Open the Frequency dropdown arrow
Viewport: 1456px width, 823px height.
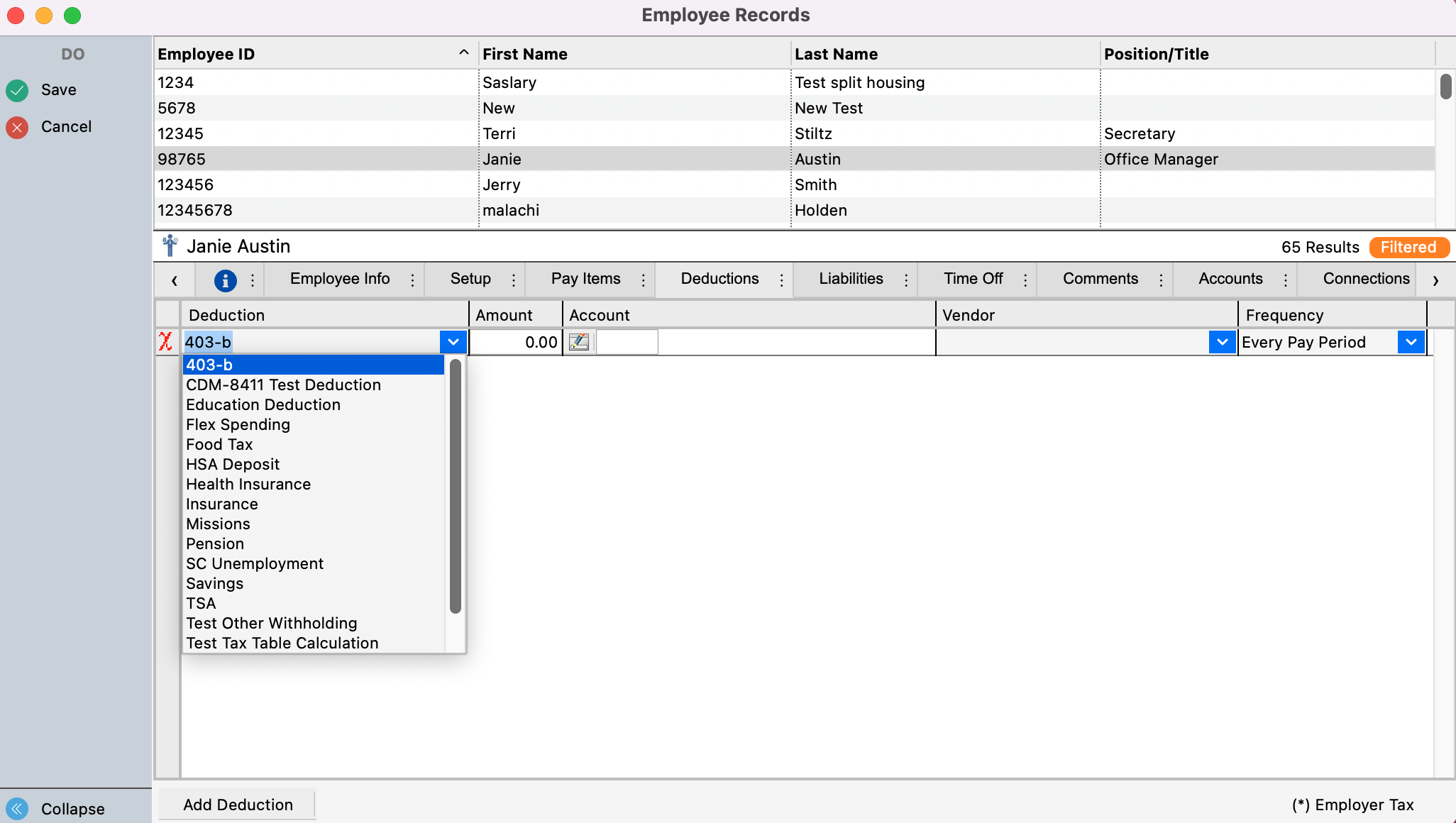(x=1411, y=342)
